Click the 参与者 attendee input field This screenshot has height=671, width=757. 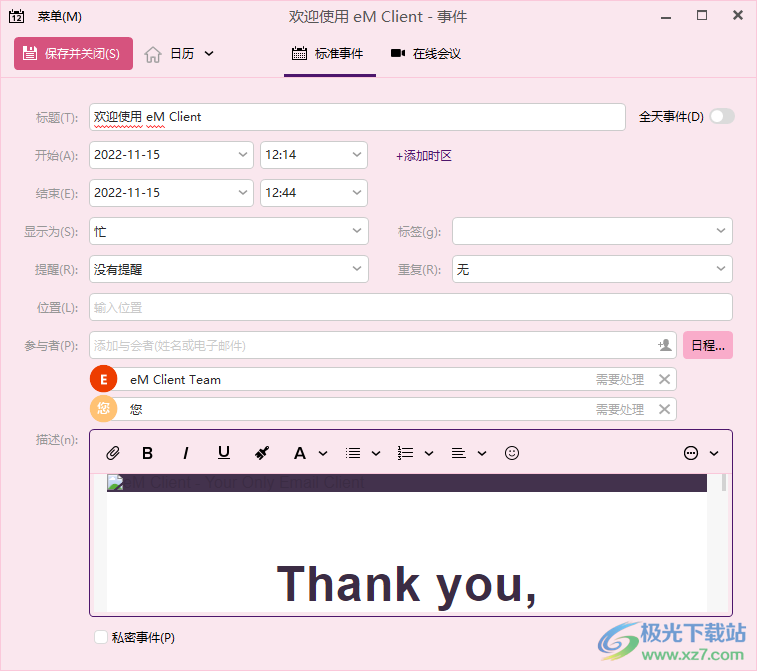(383, 345)
